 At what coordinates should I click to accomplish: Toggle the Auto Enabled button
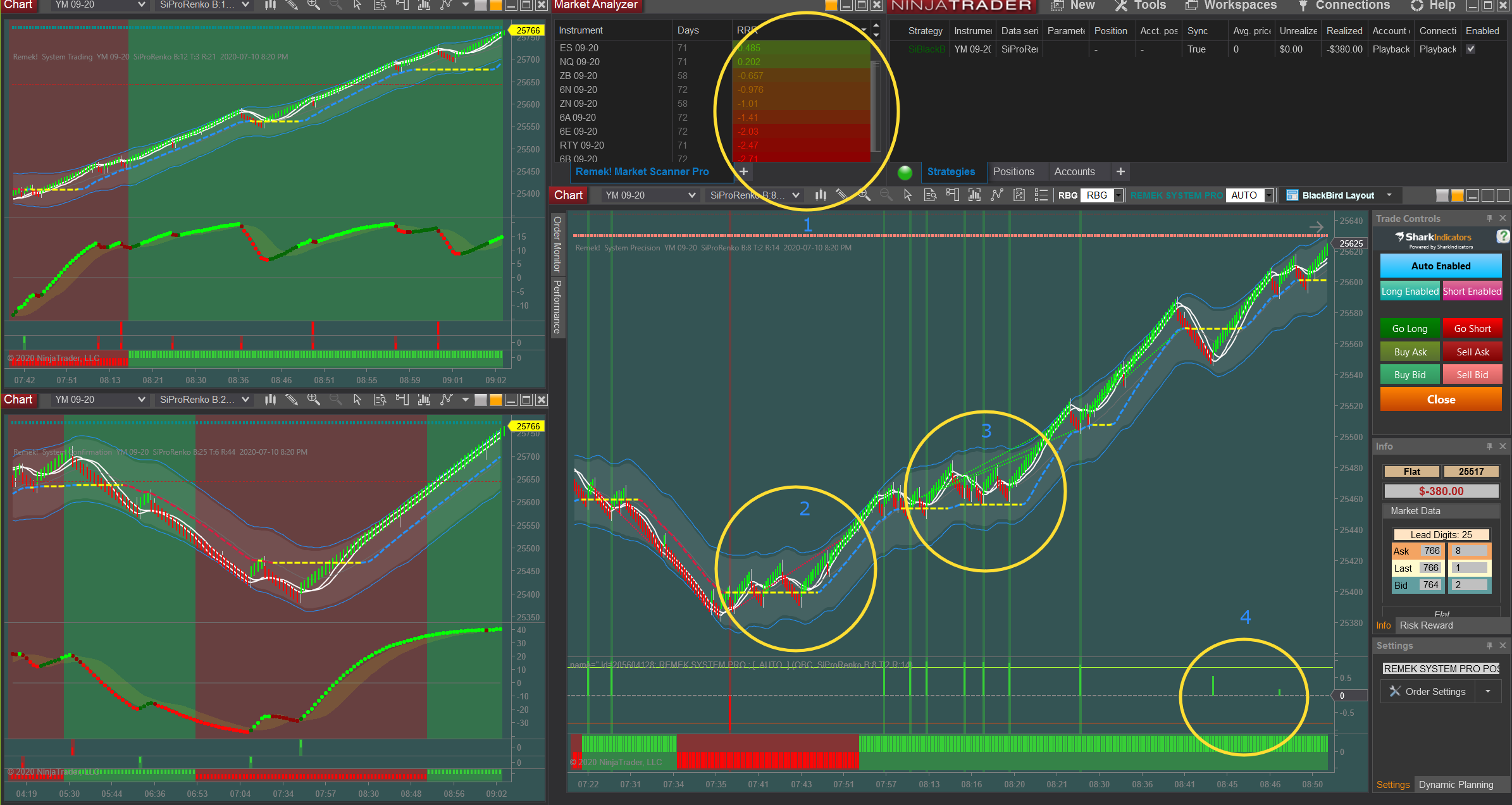pyautogui.click(x=1441, y=266)
